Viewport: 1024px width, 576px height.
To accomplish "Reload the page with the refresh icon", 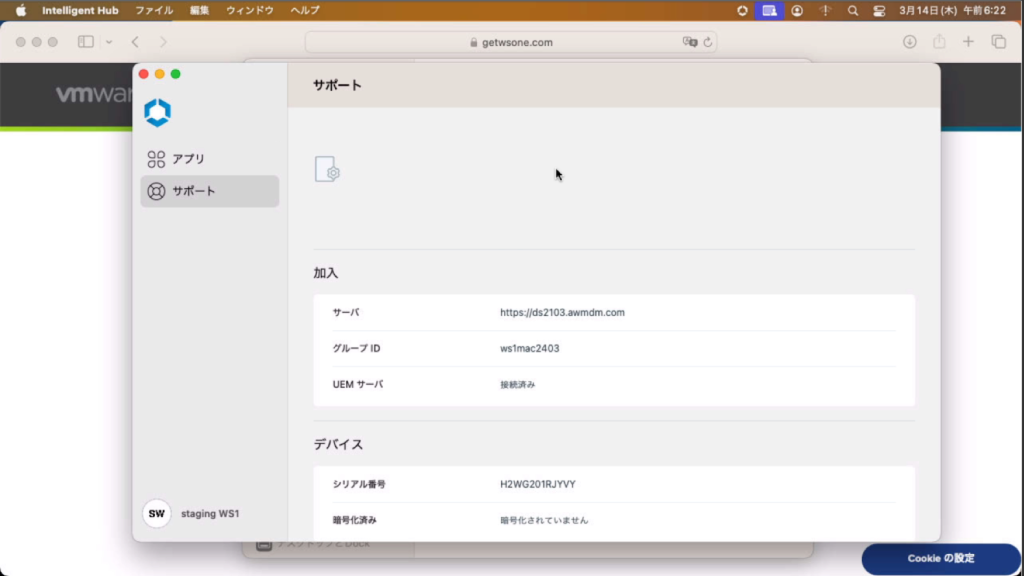I will (x=708, y=42).
